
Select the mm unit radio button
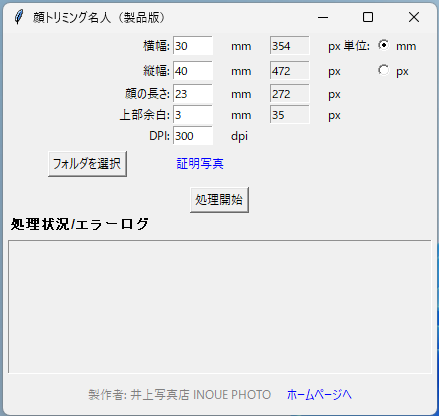coord(383,45)
